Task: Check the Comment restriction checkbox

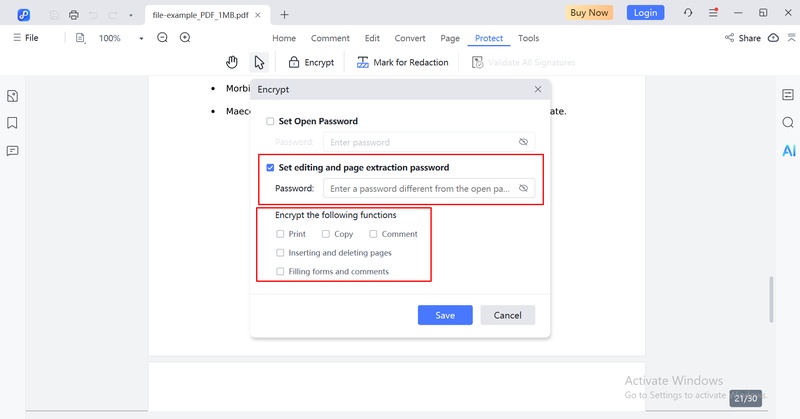Action: click(x=373, y=234)
